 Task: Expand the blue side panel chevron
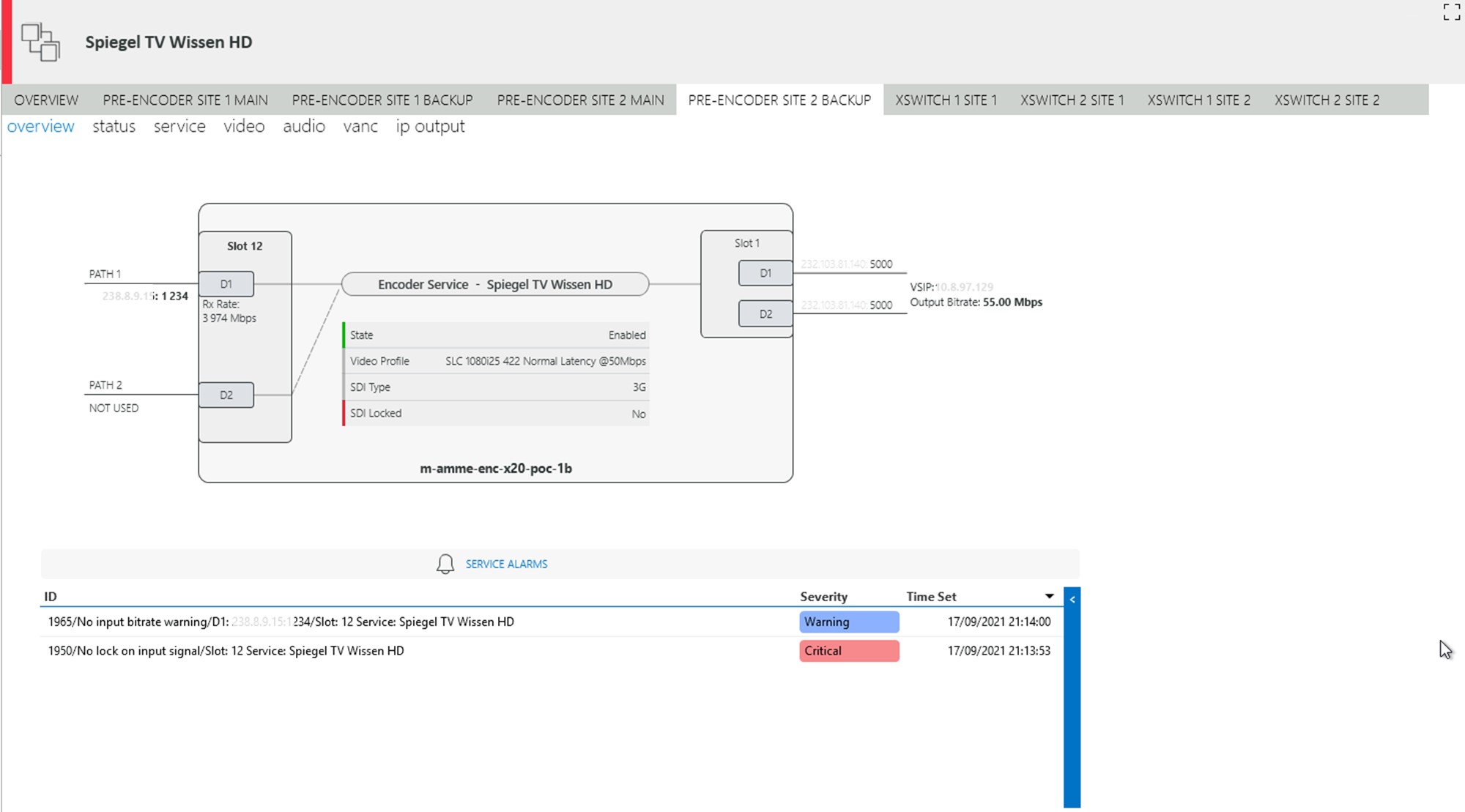(1072, 599)
